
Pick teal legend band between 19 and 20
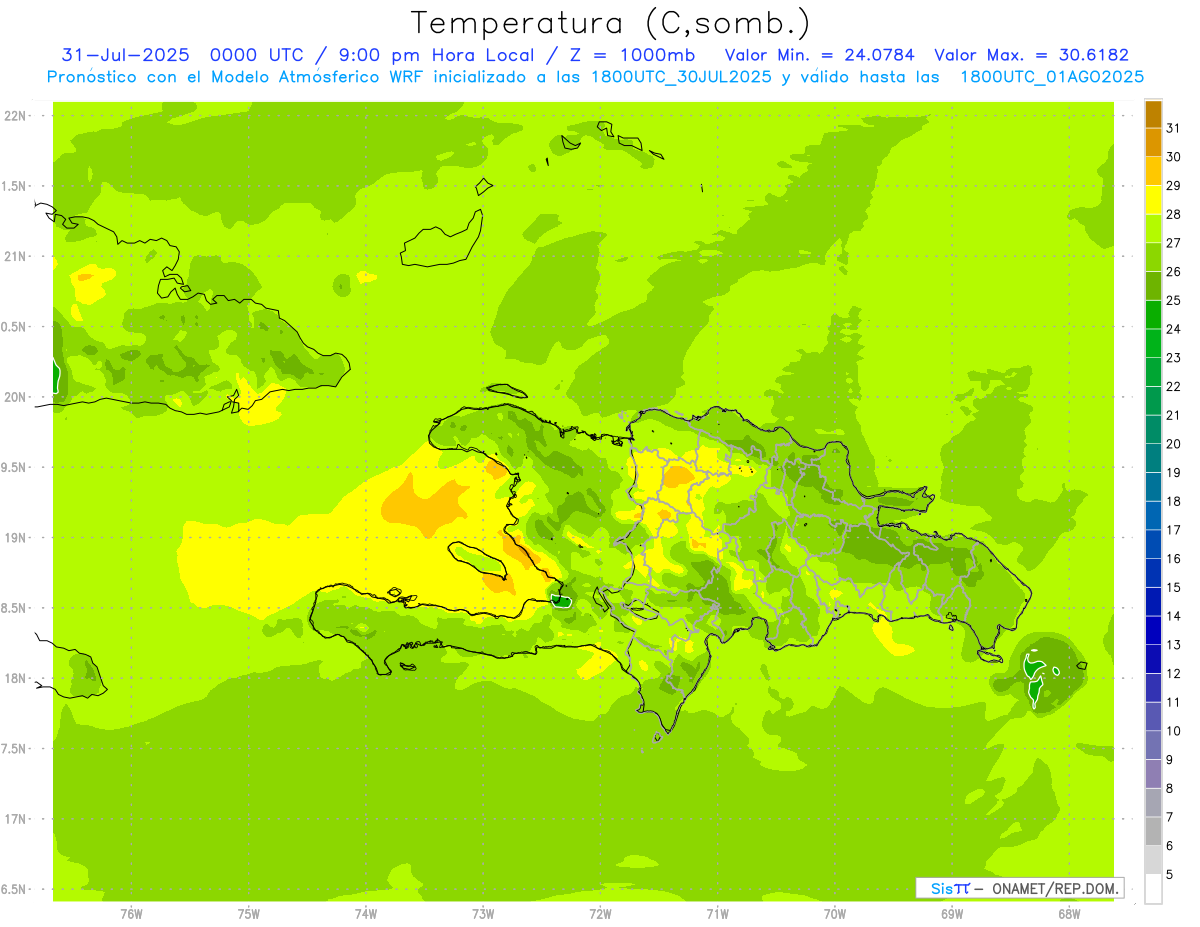click(1153, 458)
